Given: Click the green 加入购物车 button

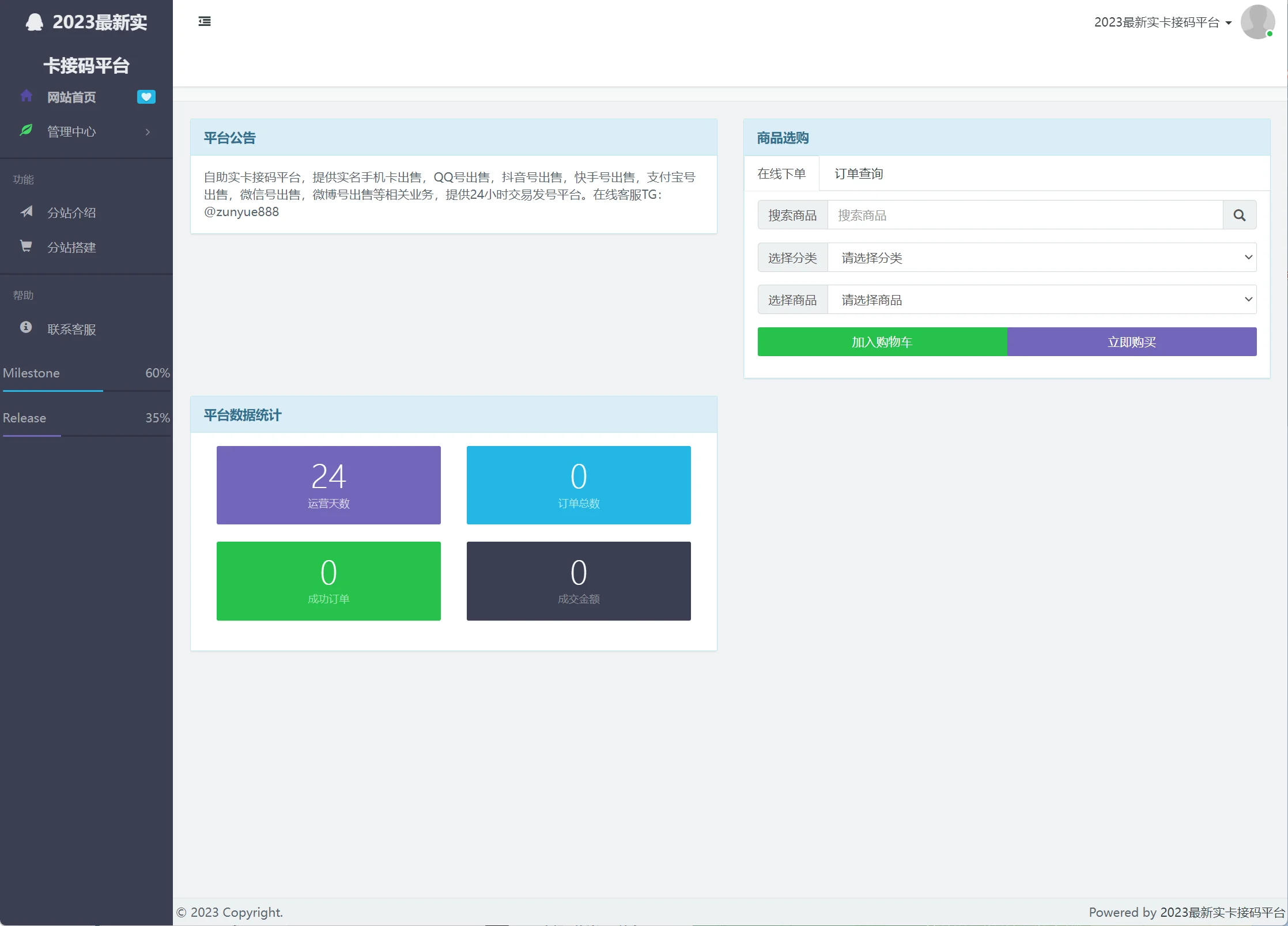Looking at the screenshot, I should click(x=882, y=342).
